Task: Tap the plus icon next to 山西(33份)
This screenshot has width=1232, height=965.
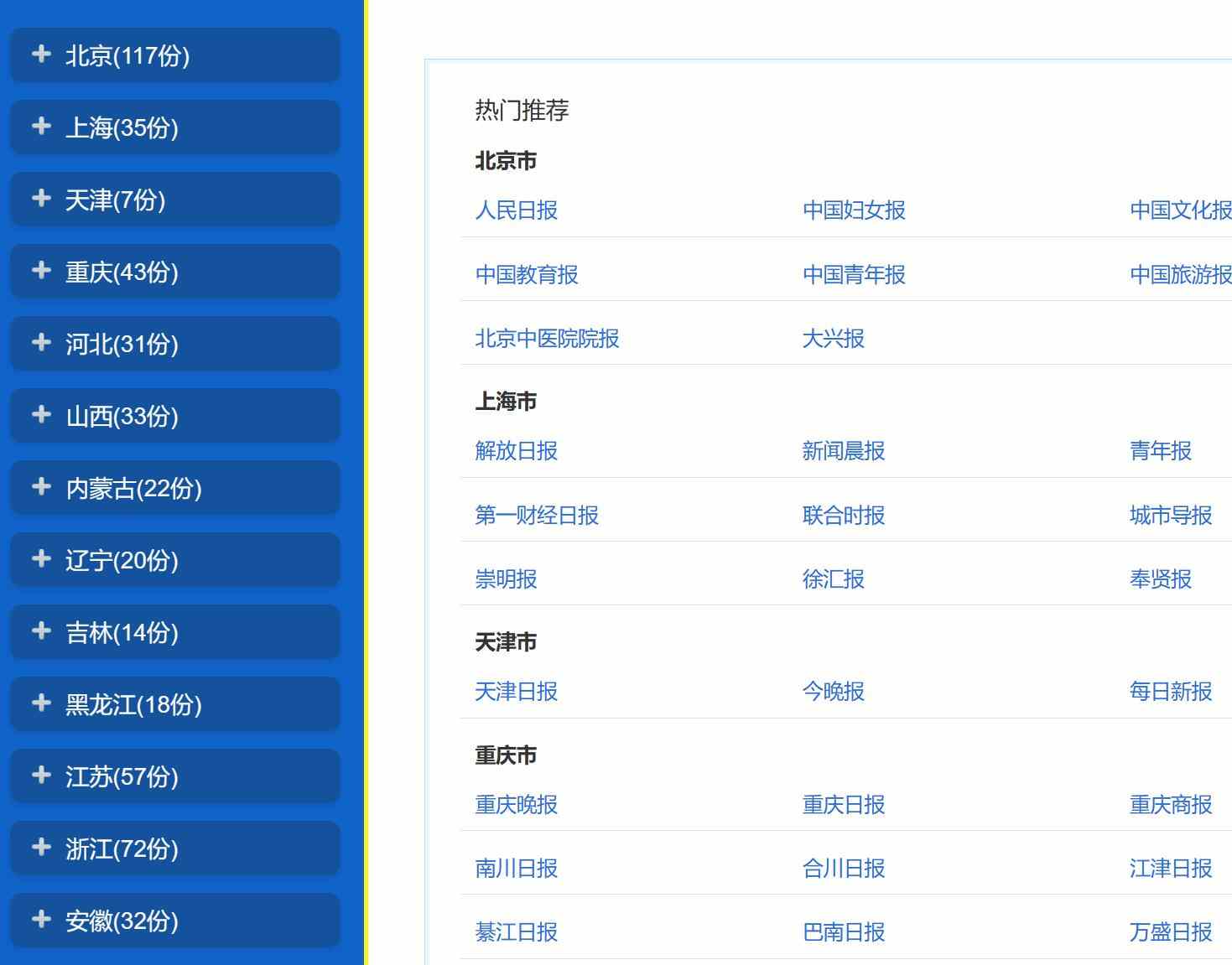Action: click(41, 415)
